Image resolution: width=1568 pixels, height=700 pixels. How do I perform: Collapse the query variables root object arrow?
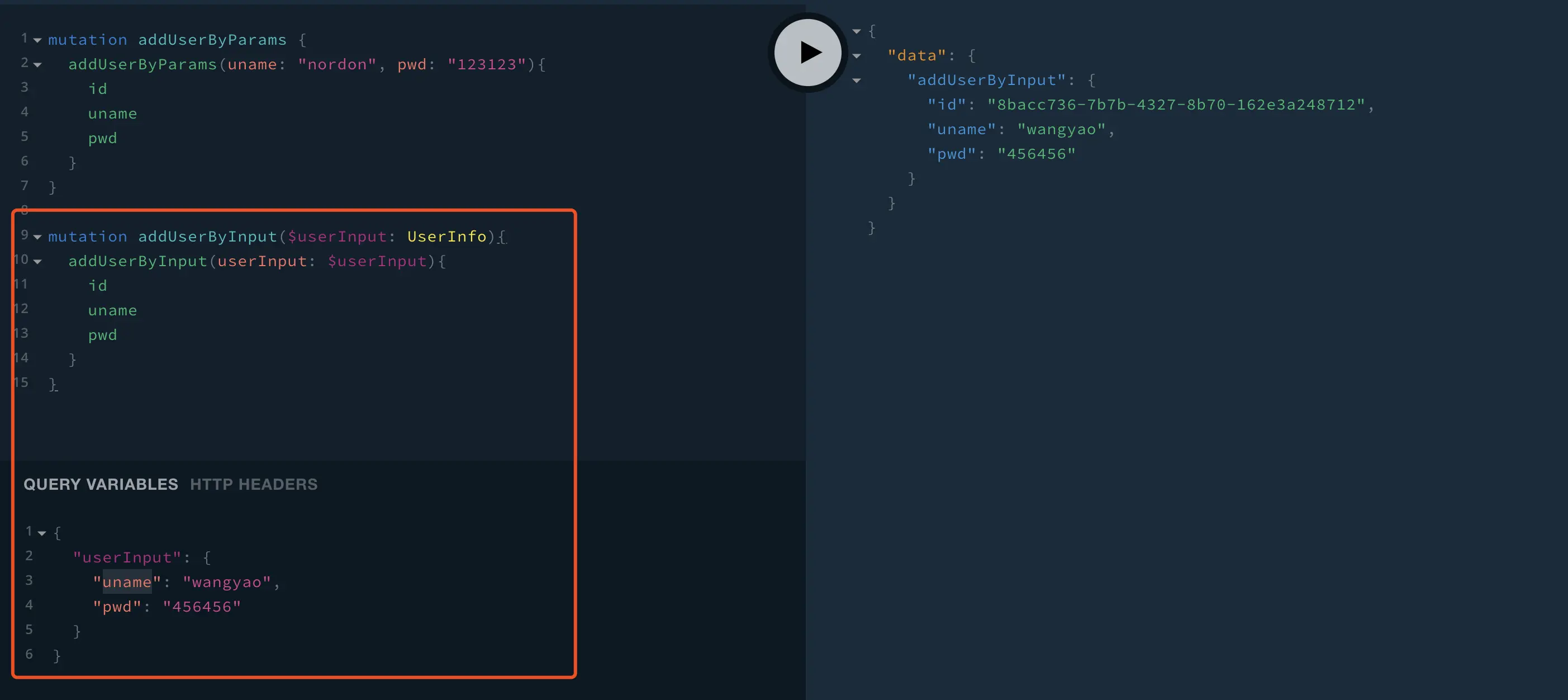click(x=42, y=533)
